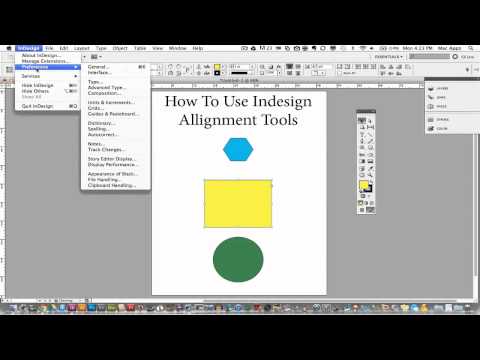Open Track Changes preferences
Viewport: 480px width, 360px height.
click(115, 149)
